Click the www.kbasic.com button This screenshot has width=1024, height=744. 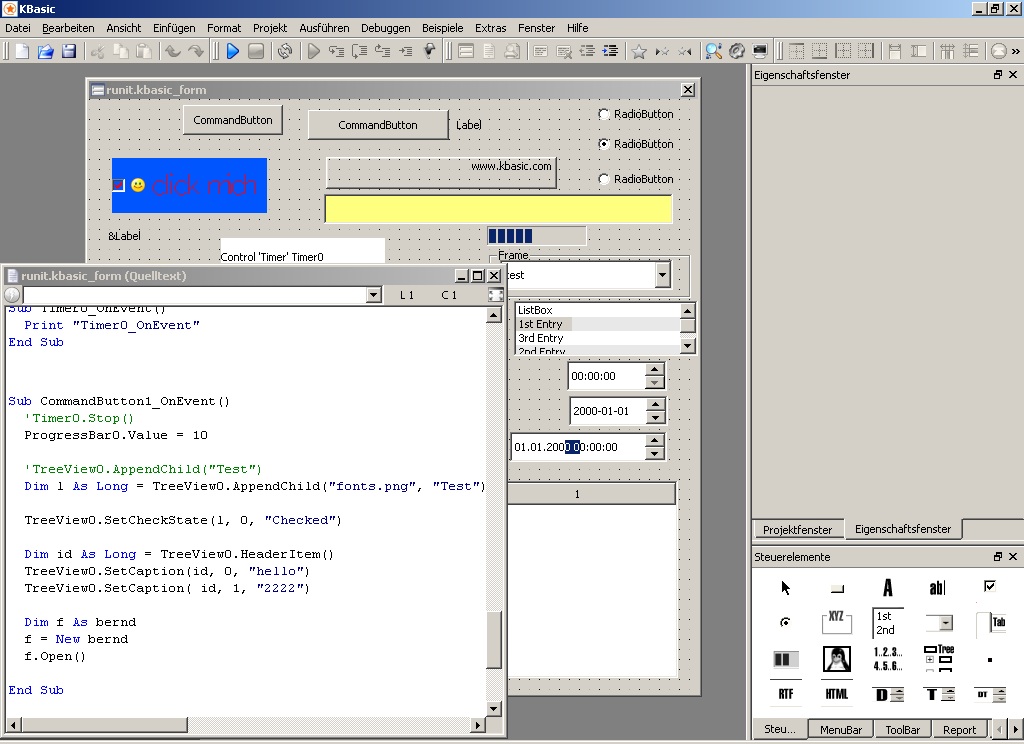pos(441,172)
